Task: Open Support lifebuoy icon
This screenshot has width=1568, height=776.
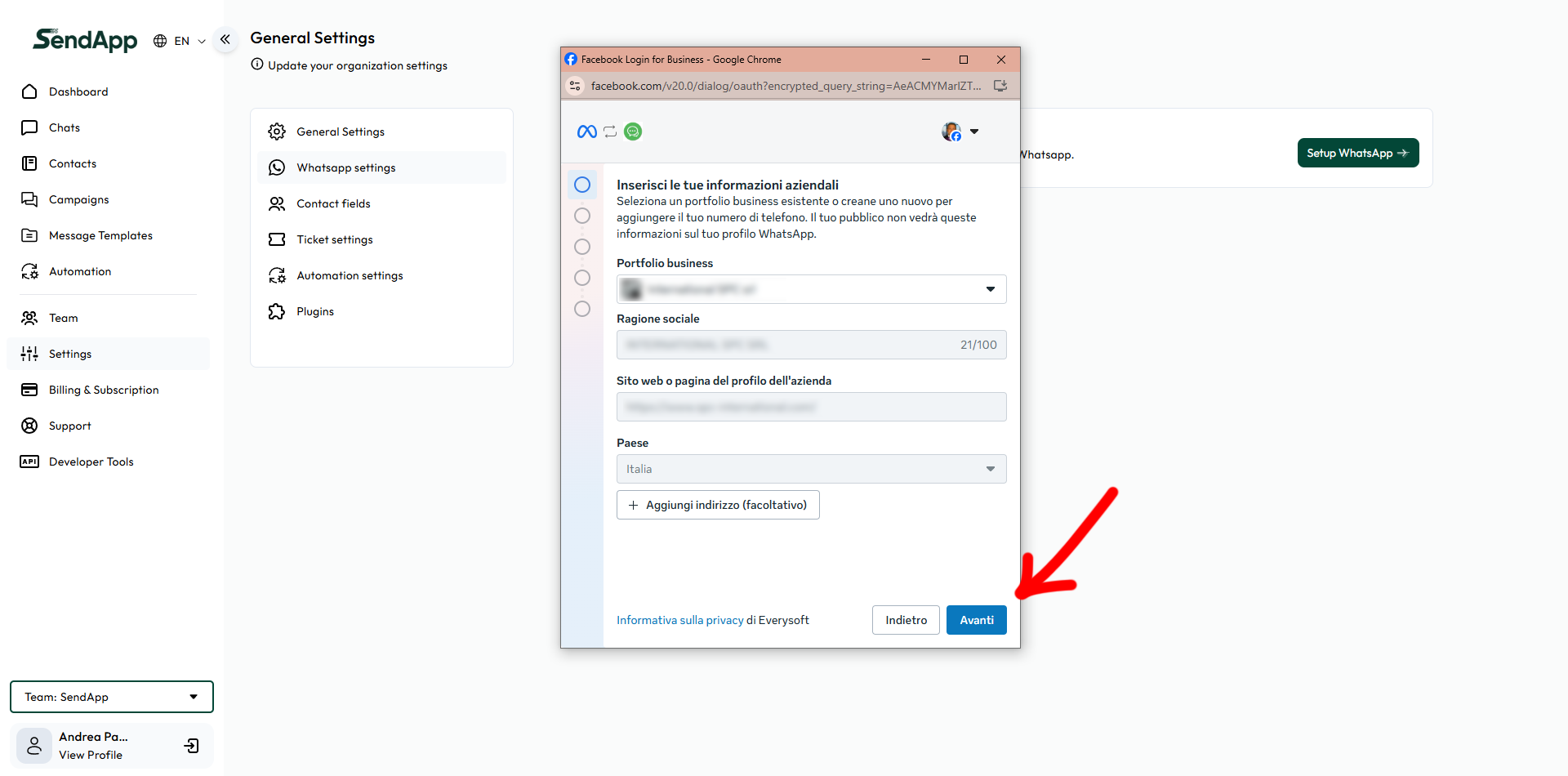Action: [x=29, y=426]
